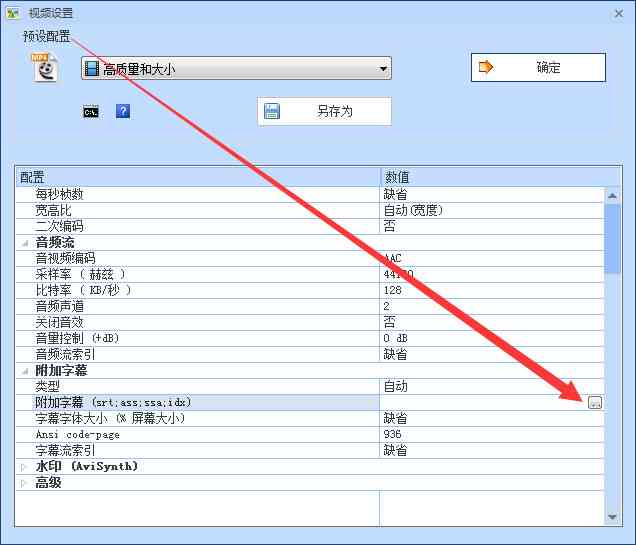Expand the 水印 (AviSynth) section

[24, 467]
